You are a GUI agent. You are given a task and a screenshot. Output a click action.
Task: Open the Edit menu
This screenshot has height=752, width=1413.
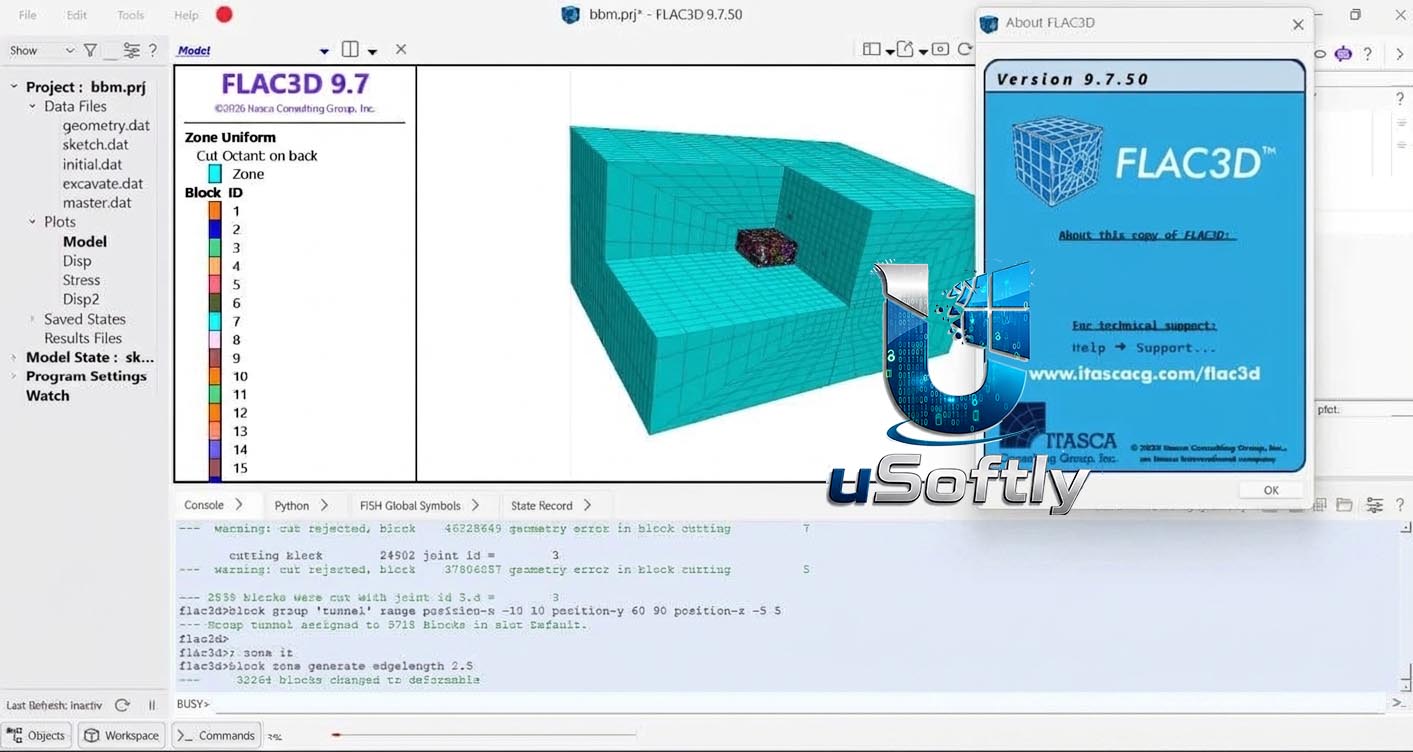77,15
